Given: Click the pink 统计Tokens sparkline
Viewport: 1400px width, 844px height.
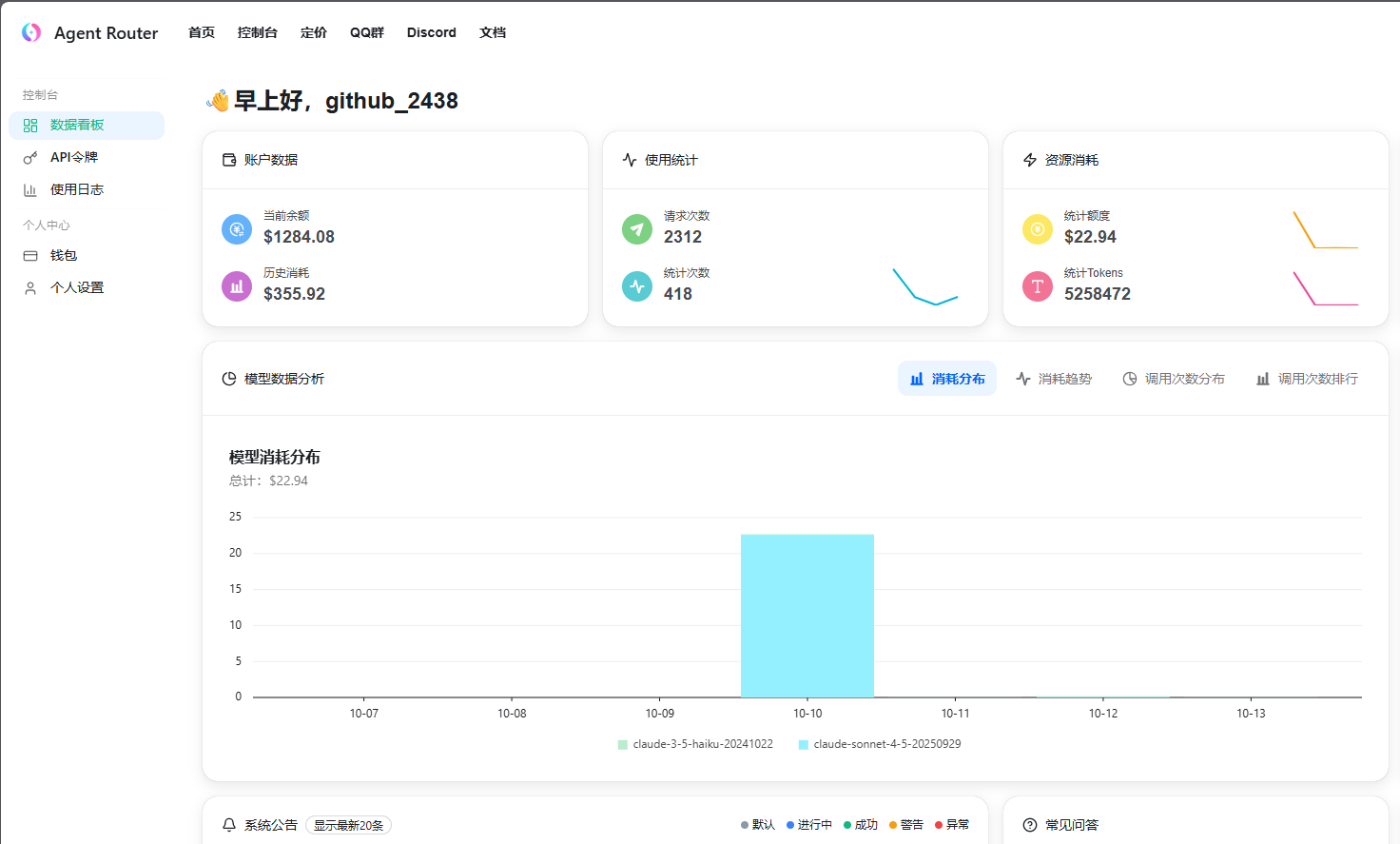Looking at the screenshot, I should [1326, 288].
